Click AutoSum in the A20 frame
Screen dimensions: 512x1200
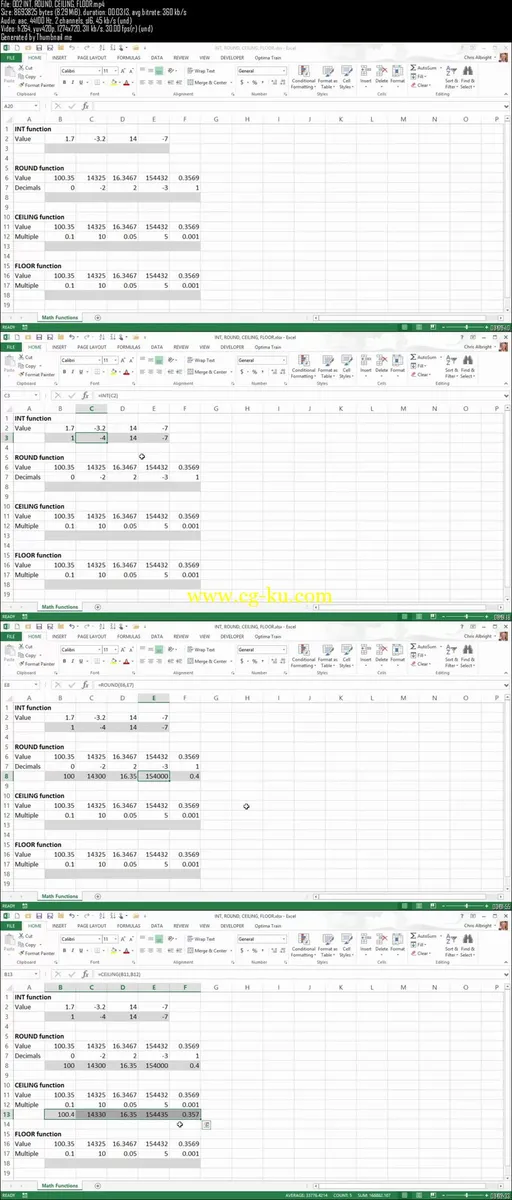click(x=424, y=67)
